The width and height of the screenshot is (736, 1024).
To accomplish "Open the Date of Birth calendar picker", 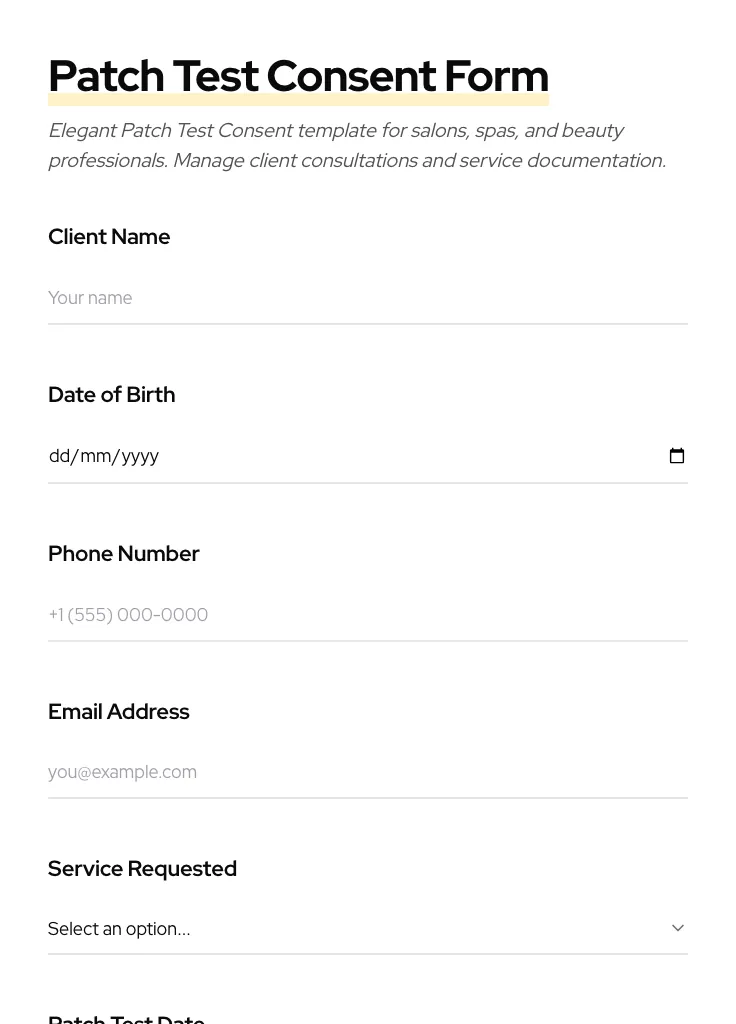I will 677,456.
